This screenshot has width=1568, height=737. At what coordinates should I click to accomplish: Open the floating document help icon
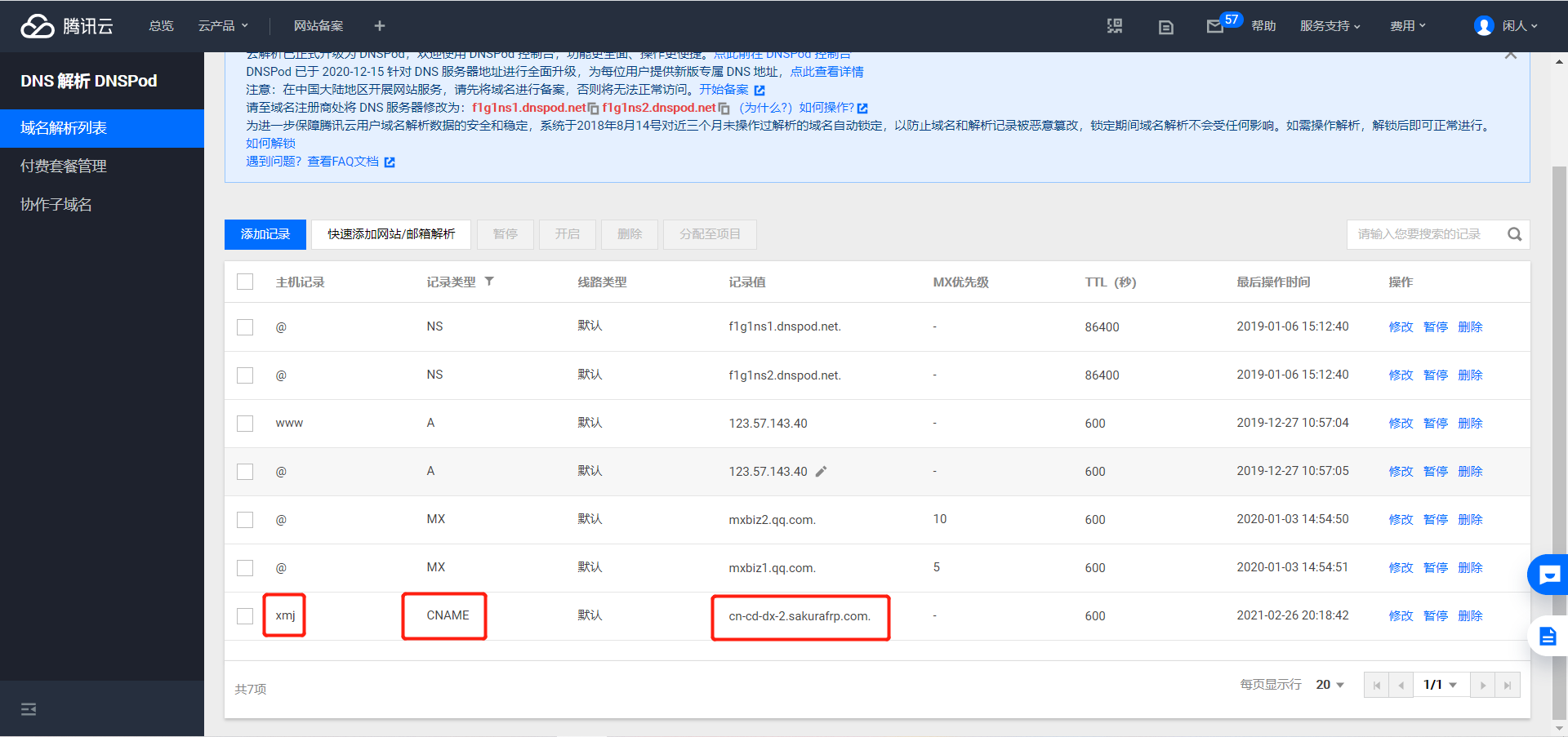click(1548, 636)
